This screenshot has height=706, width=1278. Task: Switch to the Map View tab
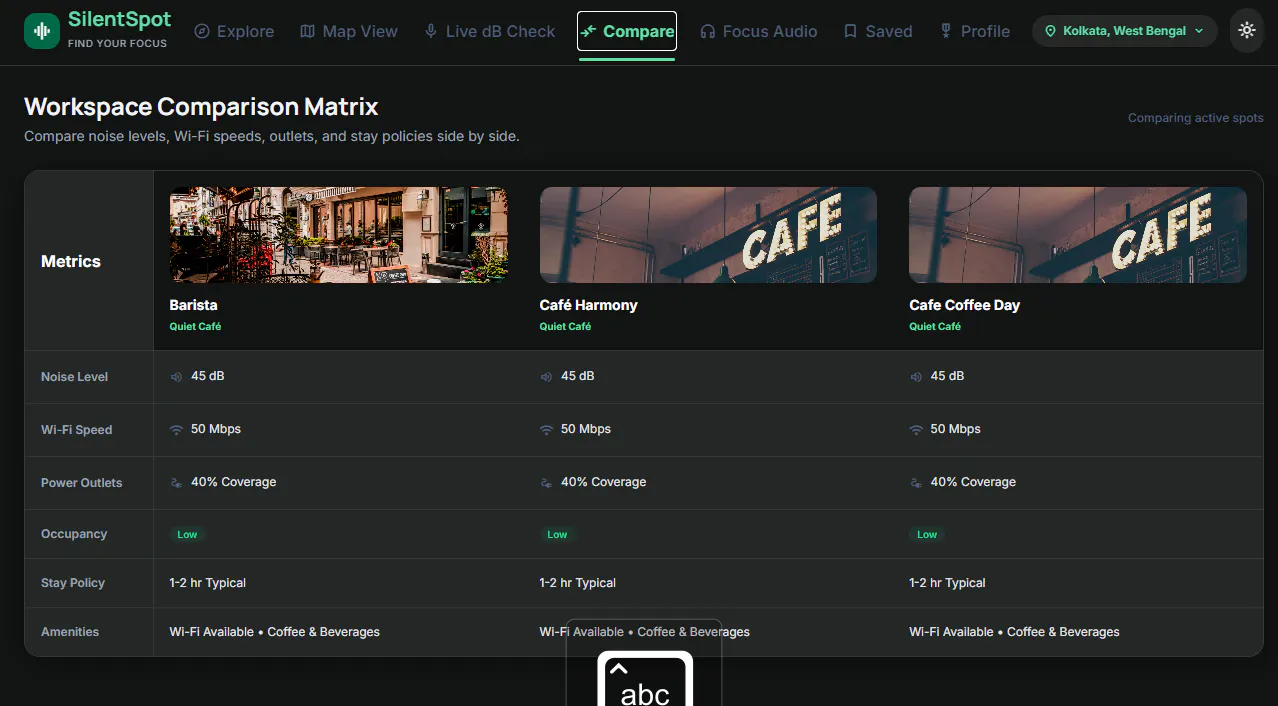click(x=349, y=31)
